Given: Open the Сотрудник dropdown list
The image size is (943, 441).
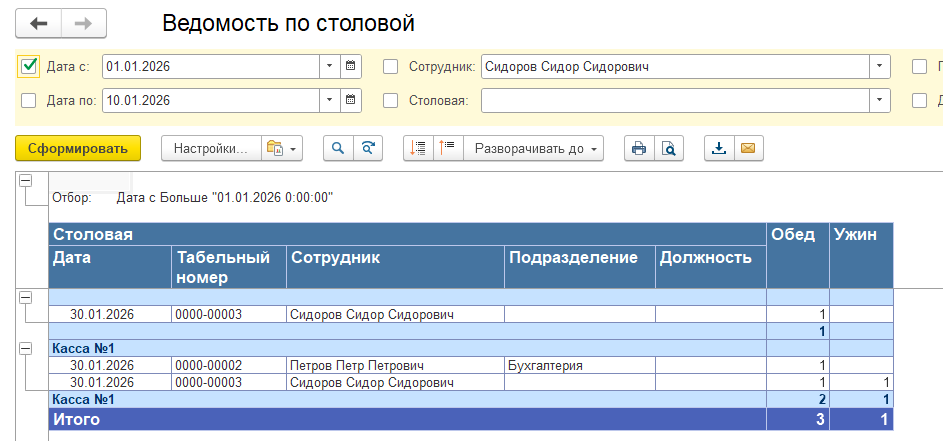Looking at the screenshot, I should [x=879, y=67].
